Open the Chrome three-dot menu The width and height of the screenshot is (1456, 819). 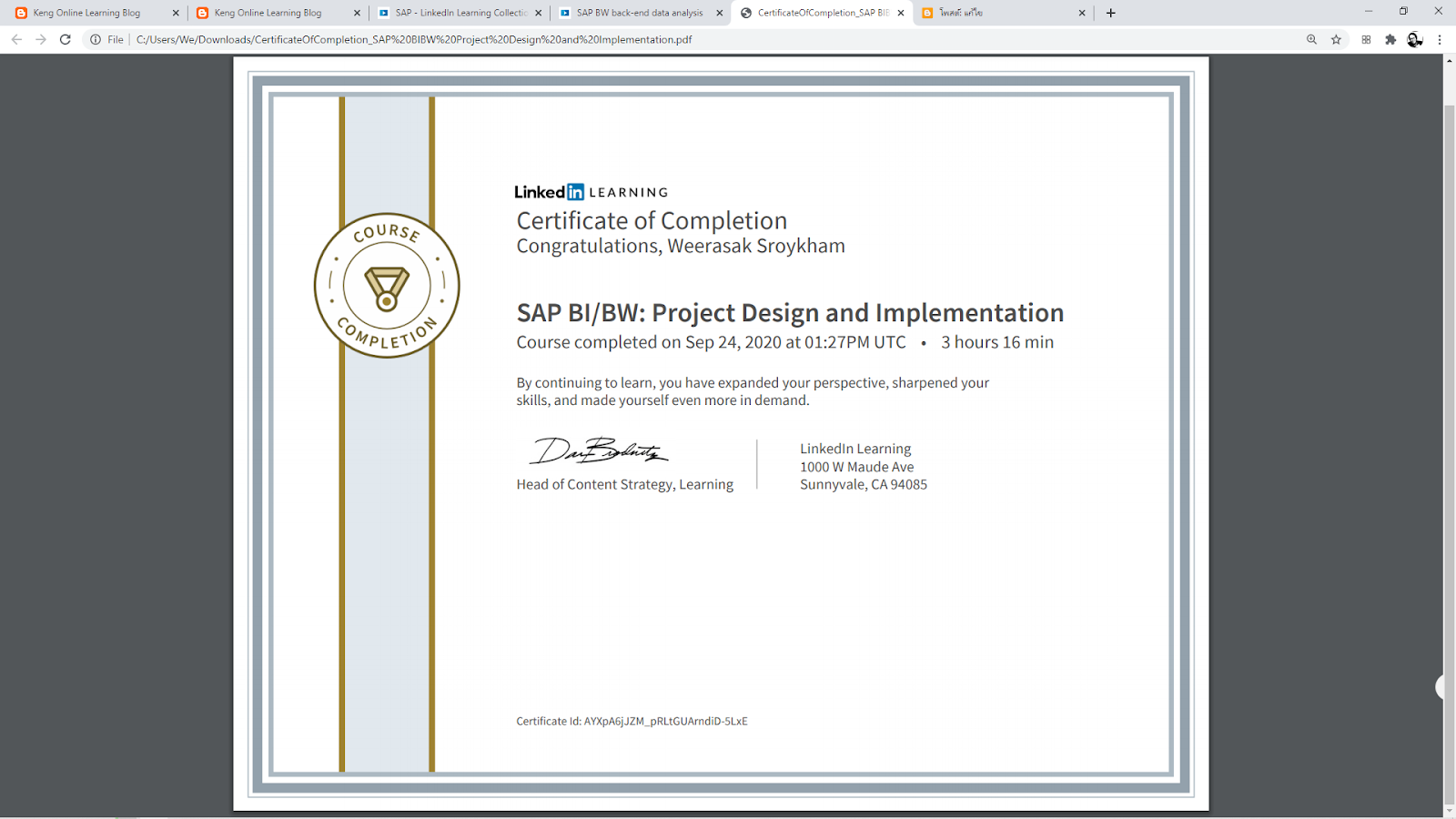click(1440, 39)
